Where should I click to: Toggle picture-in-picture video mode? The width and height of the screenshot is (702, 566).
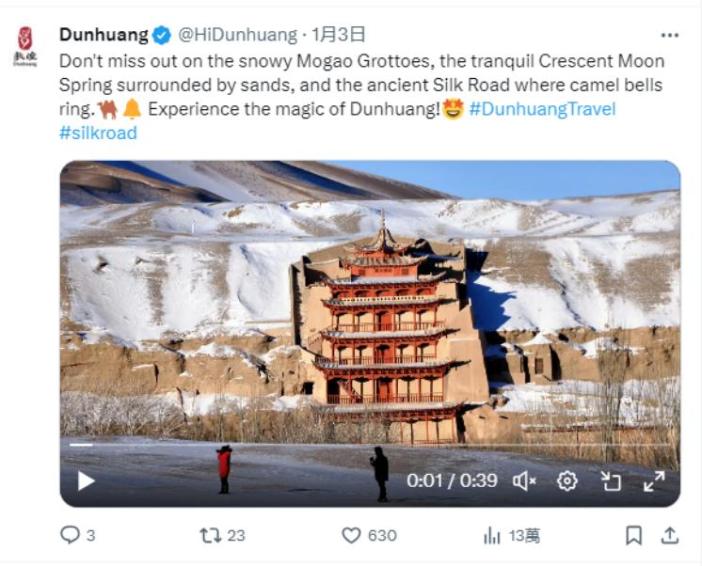pos(611,481)
